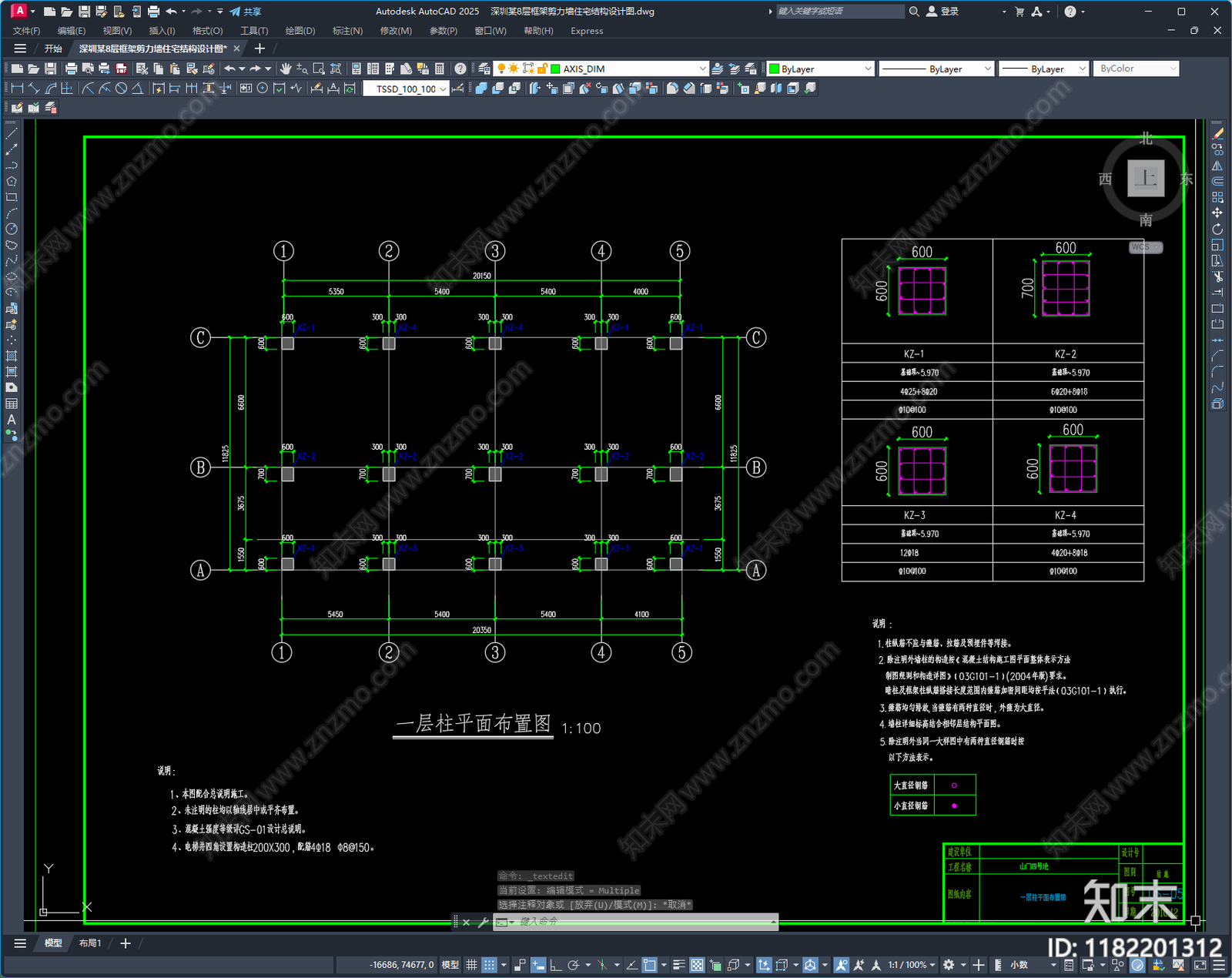This screenshot has height=978, width=1232.
Task: Click the WCS label under the ViewCube
Action: tap(1146, 247)
